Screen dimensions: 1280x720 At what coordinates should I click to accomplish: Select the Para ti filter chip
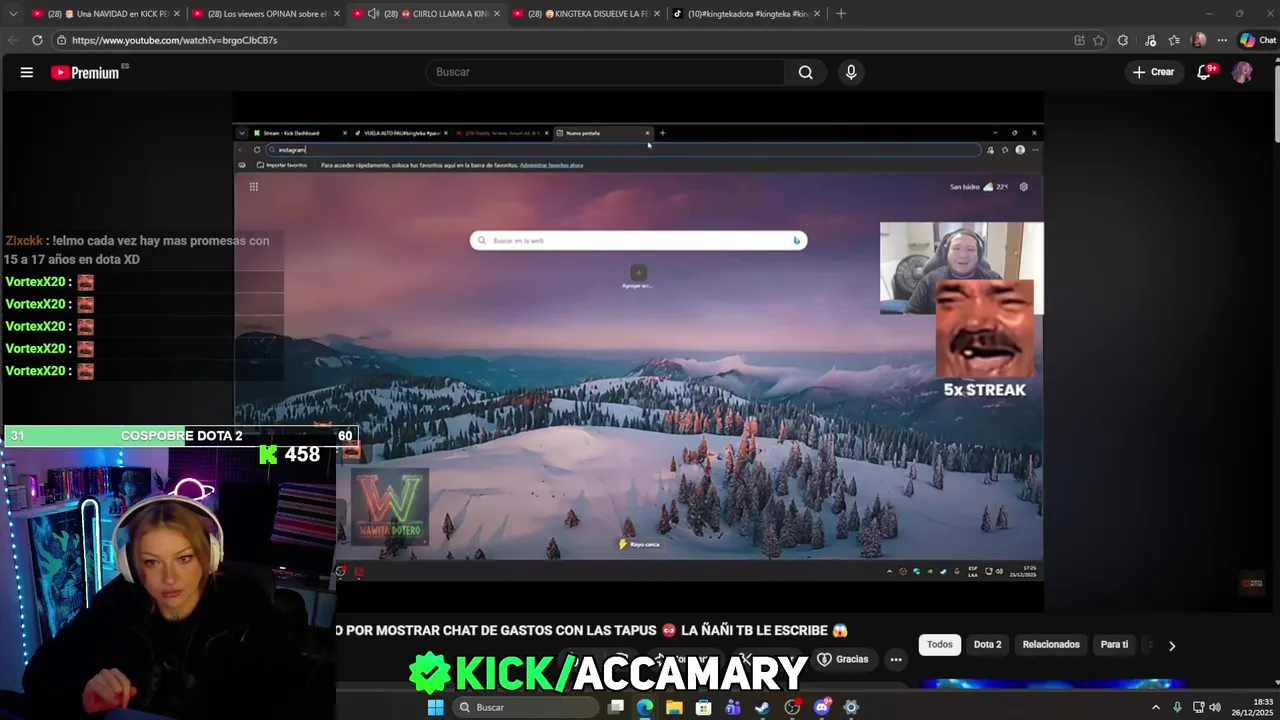[1114, 645]
